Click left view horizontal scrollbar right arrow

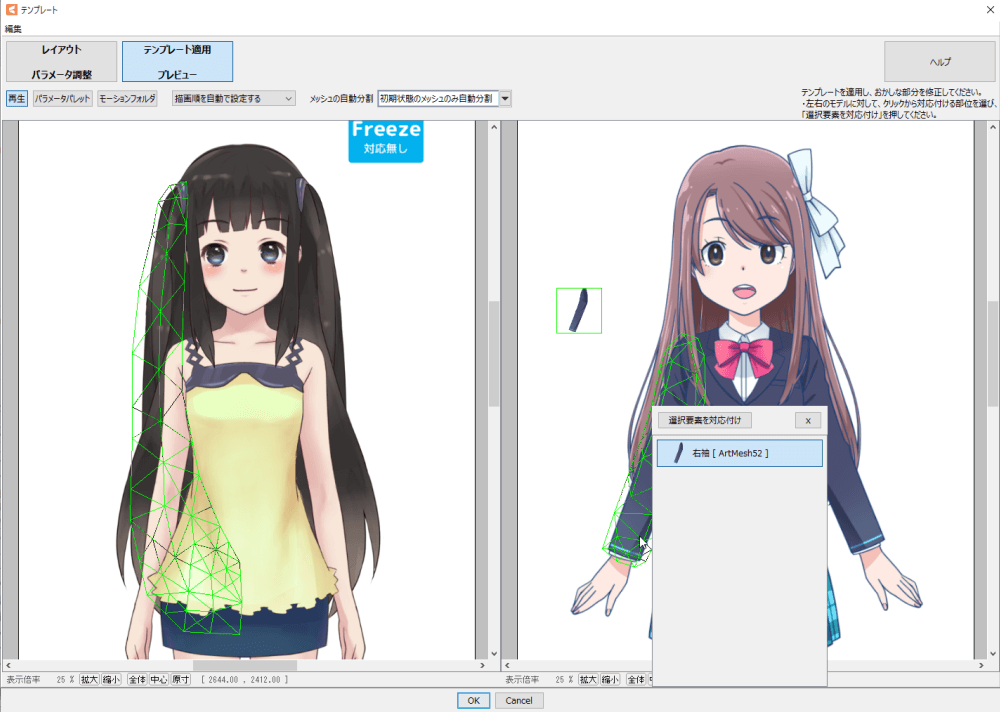(483, 665)
